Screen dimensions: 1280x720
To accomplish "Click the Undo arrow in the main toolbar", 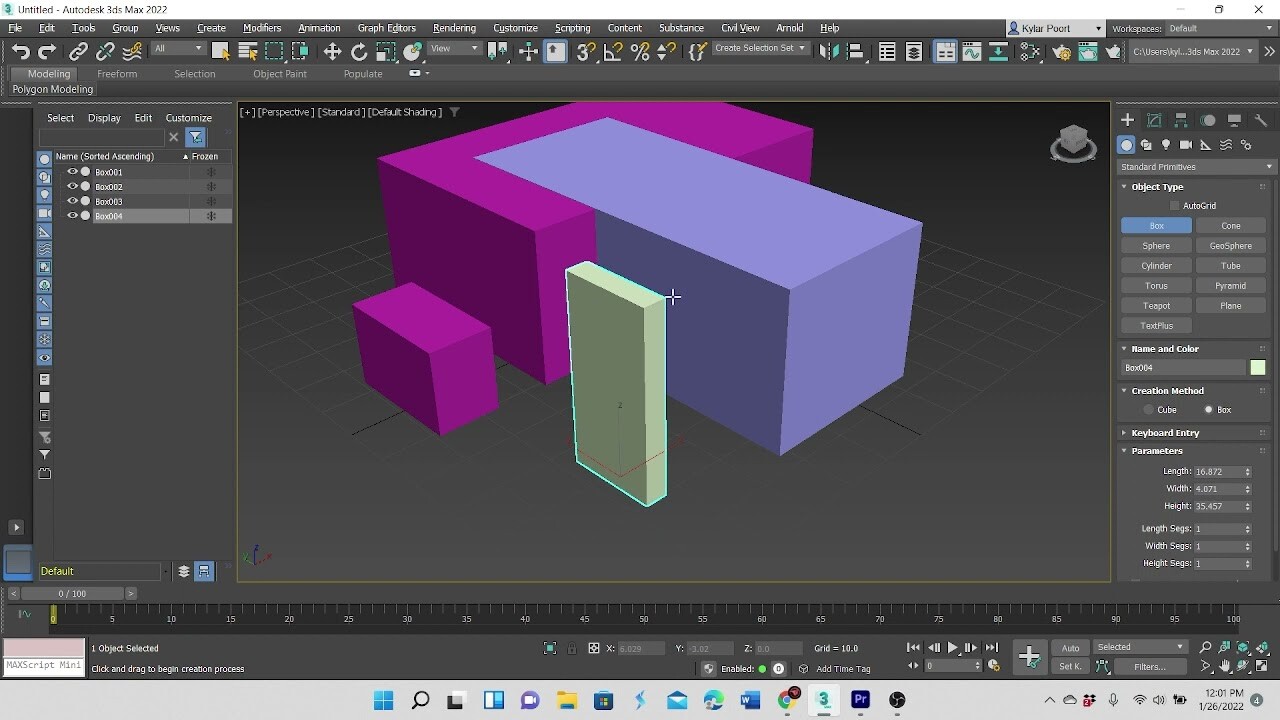I will (20, 52).
